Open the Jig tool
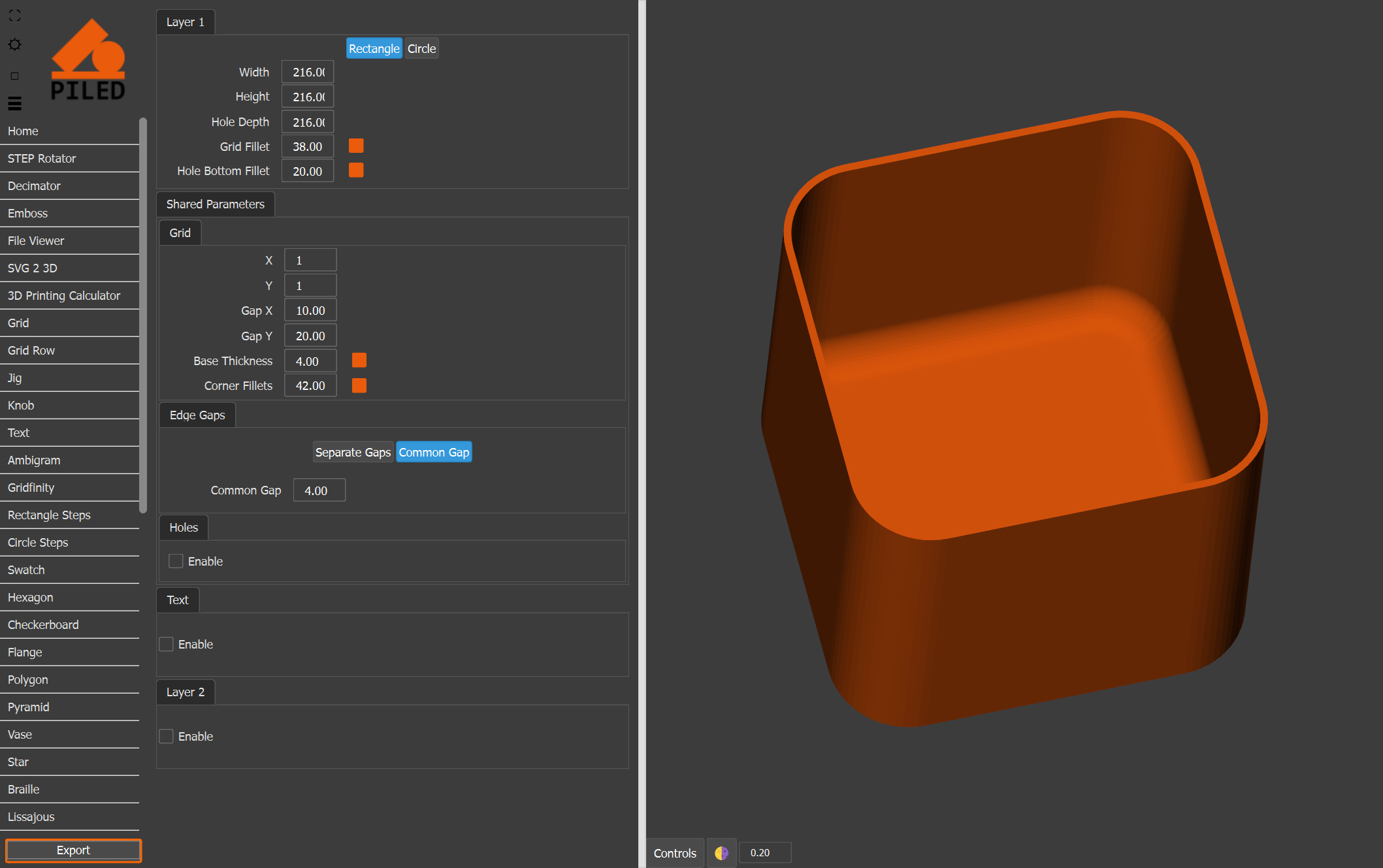 (x=69, y=378)
